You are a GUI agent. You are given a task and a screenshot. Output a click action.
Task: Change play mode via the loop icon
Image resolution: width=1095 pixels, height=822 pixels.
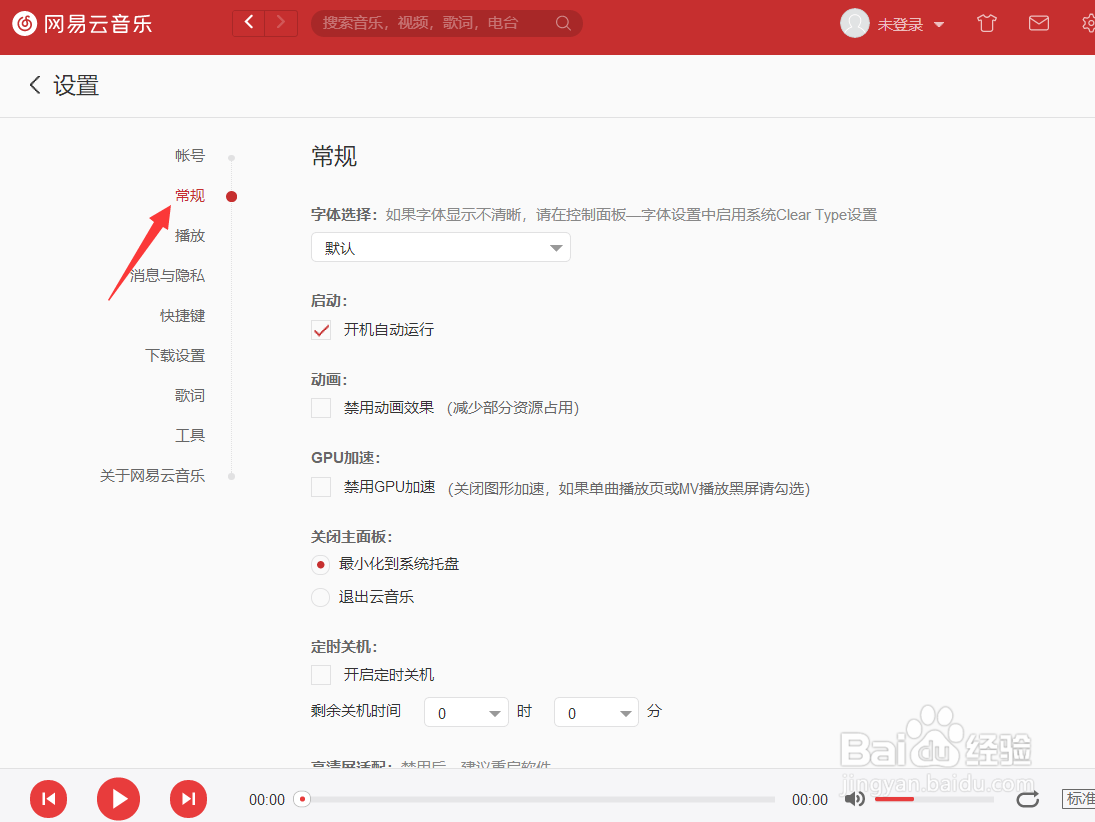pyautogui.click(x=1027, y=799)
